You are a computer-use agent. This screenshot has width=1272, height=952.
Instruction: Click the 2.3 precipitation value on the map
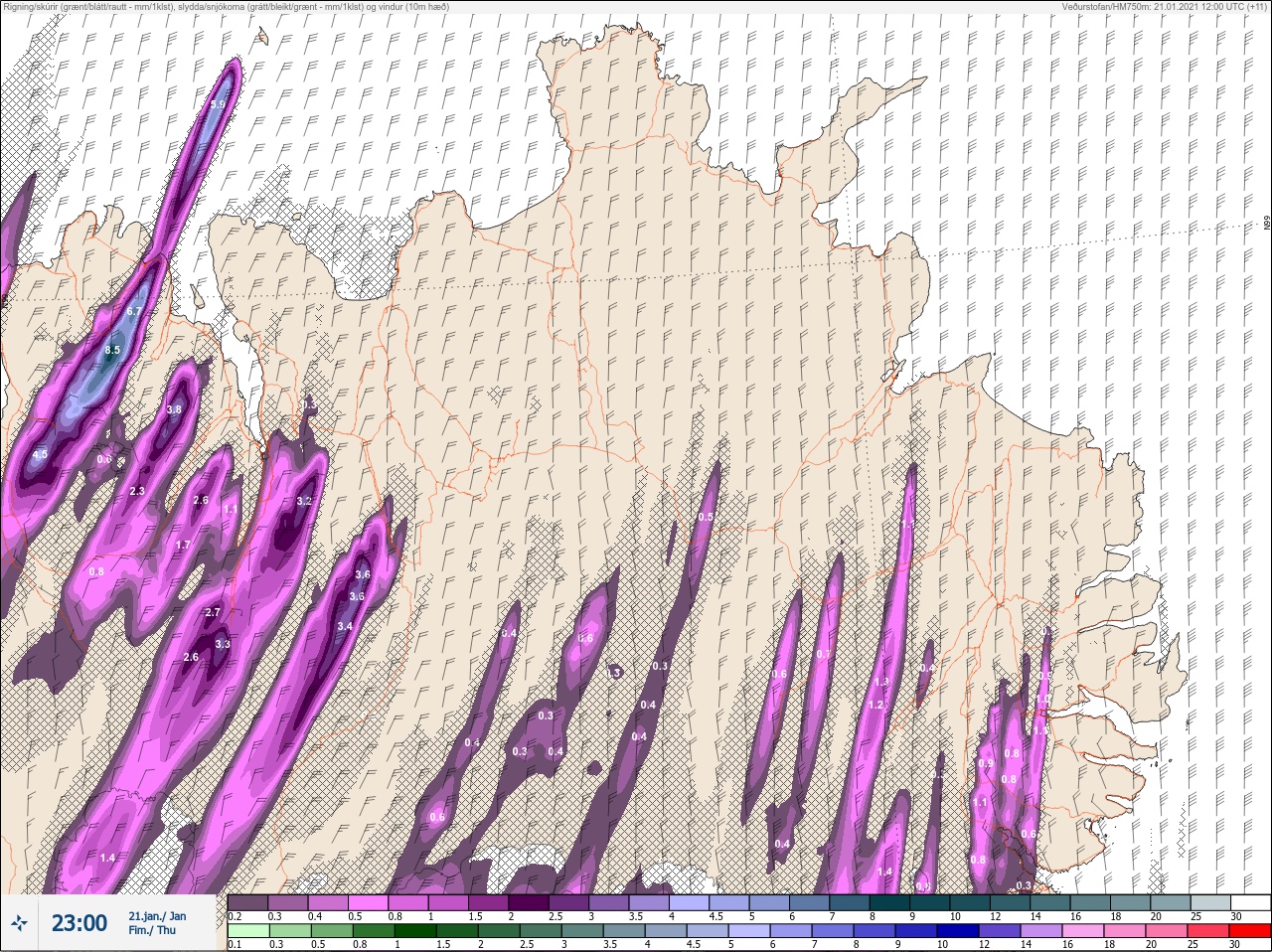pos(137,491)
